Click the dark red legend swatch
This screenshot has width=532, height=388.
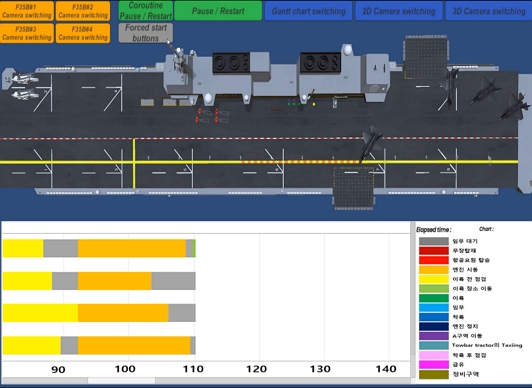(x=434, y=251)
